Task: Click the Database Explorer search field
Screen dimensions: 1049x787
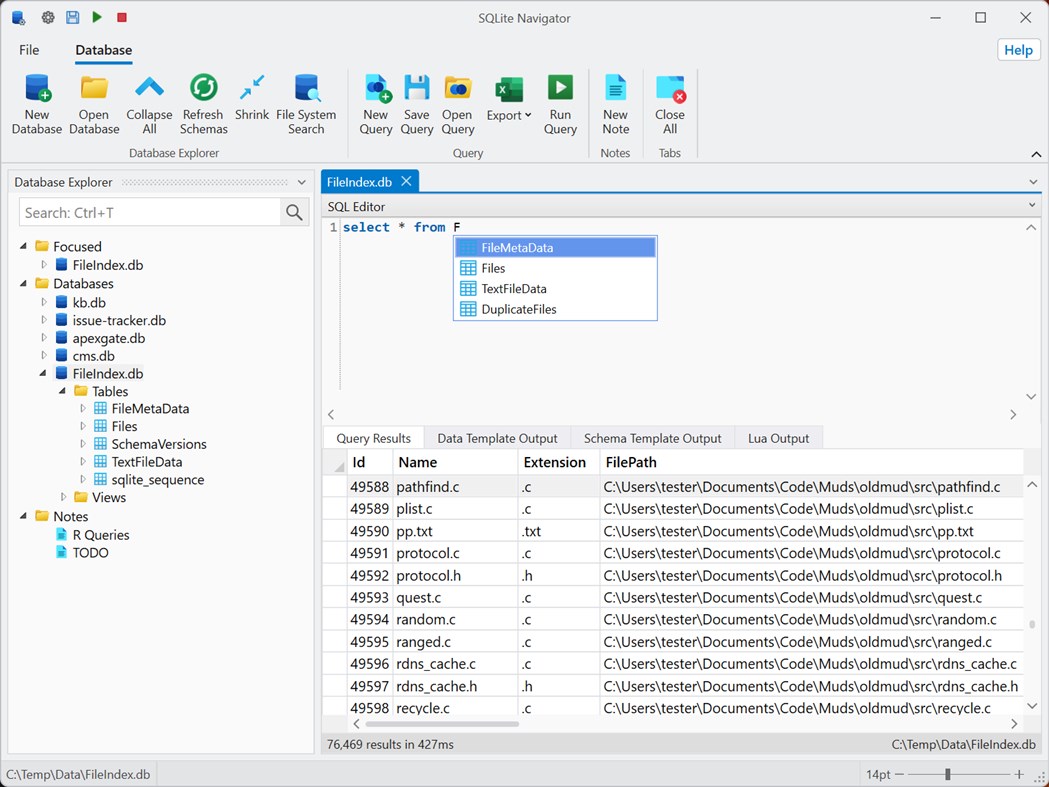Action: (x=150, y=213)
